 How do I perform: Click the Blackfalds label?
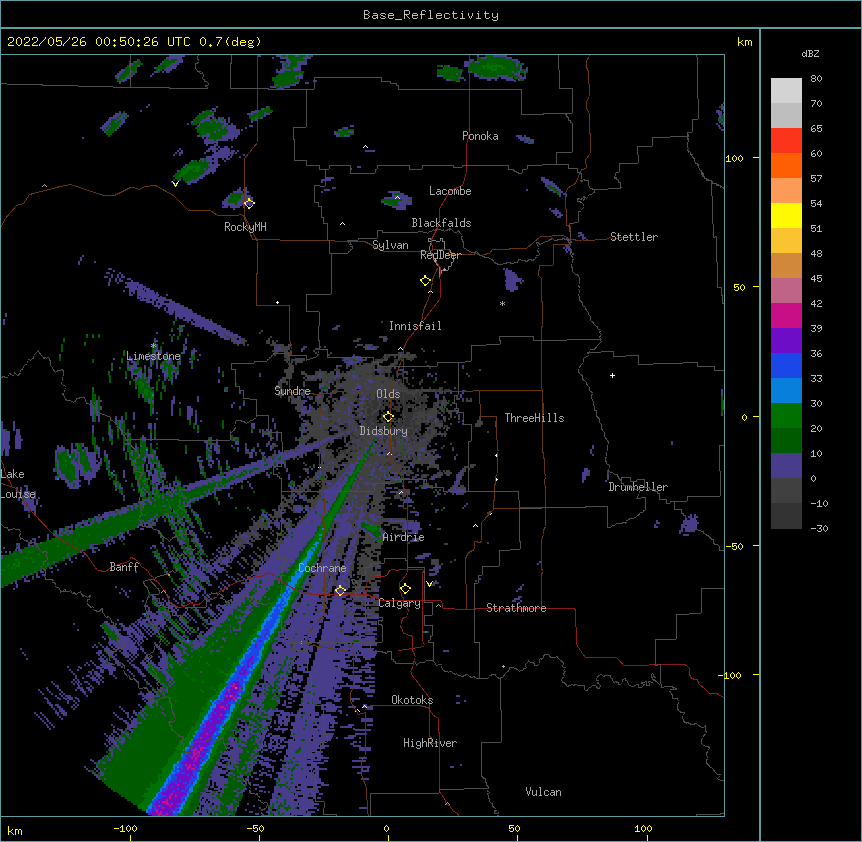point(441,223)
